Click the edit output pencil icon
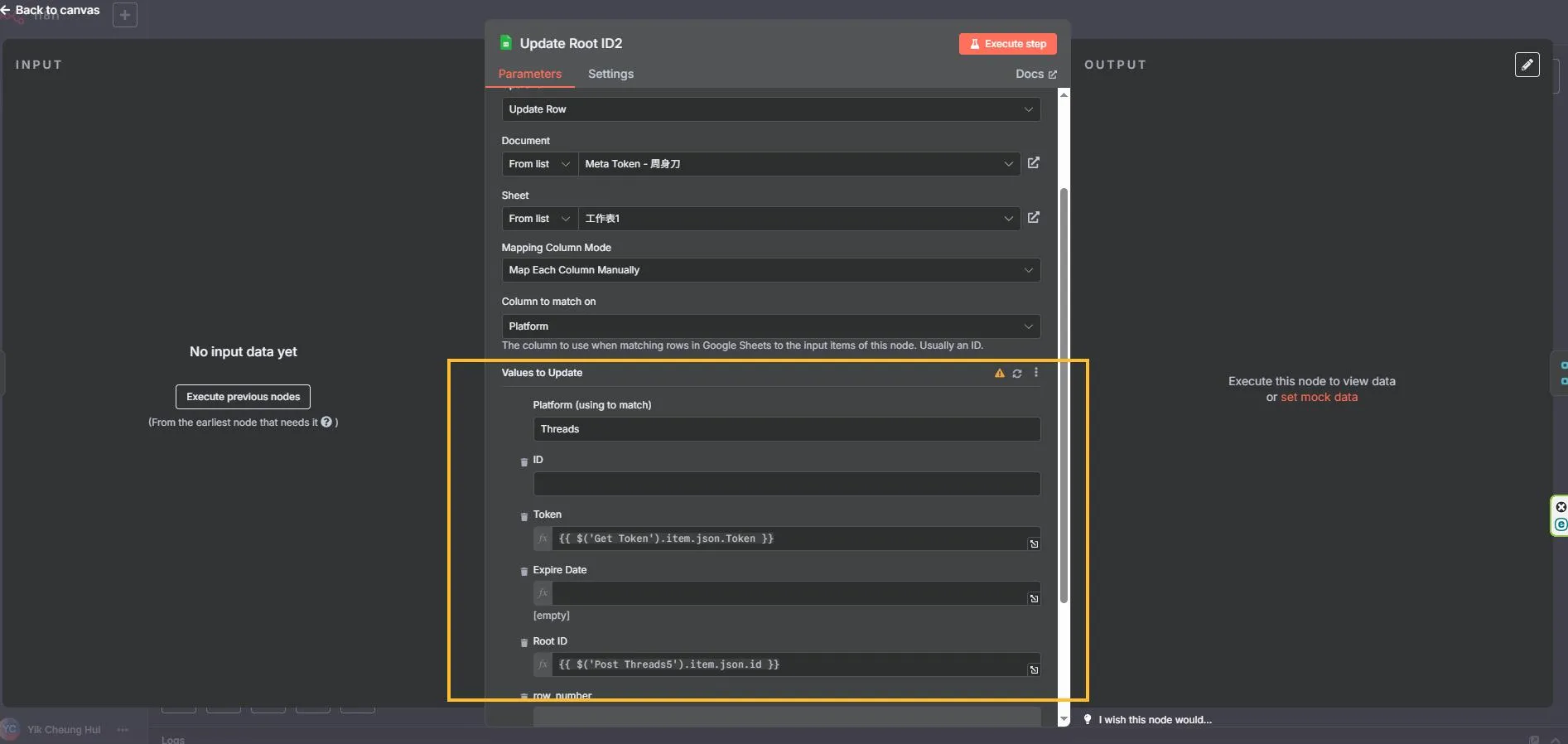 coord(1527,65)
